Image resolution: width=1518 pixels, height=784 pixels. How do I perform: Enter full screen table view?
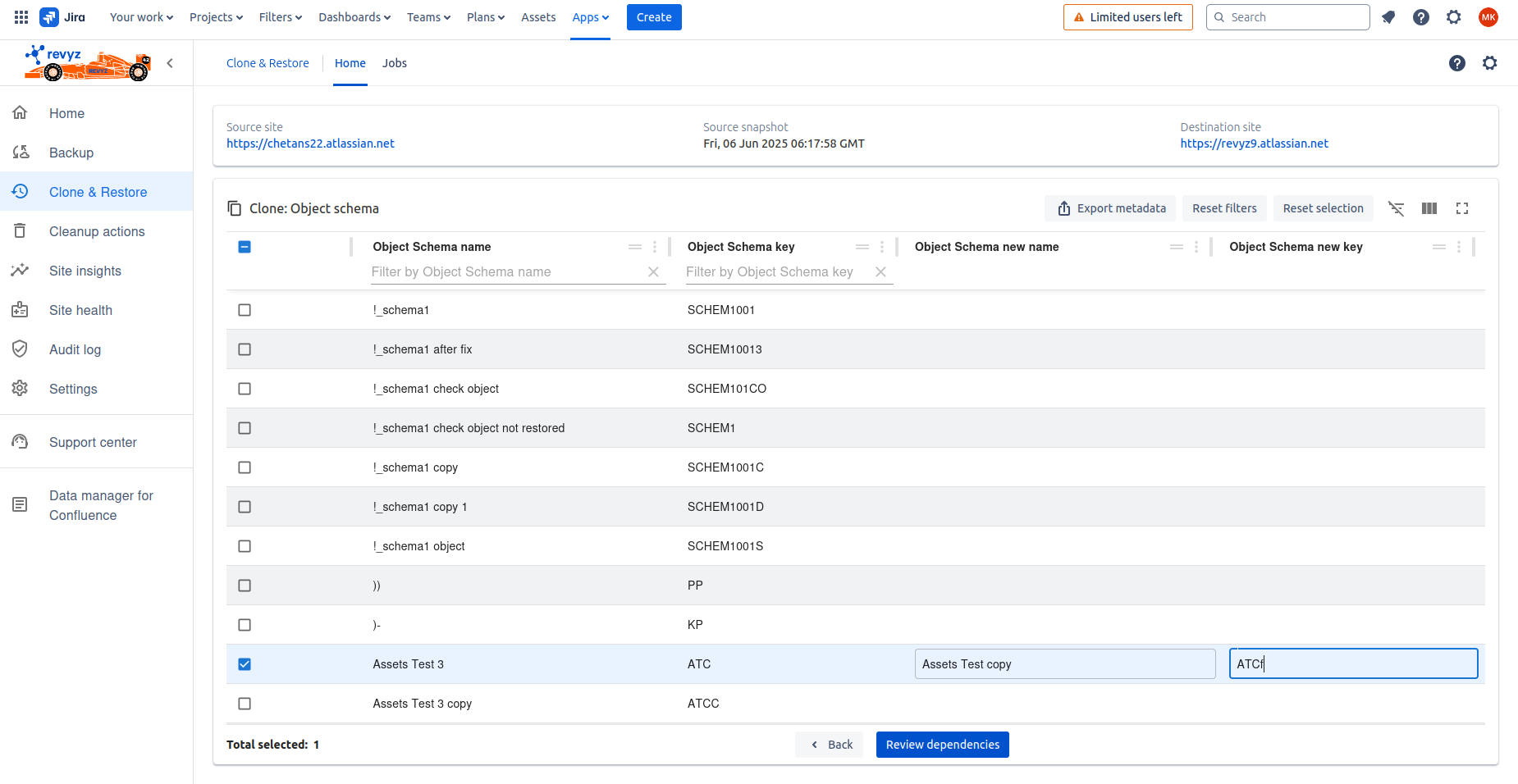pos(1462,208)
